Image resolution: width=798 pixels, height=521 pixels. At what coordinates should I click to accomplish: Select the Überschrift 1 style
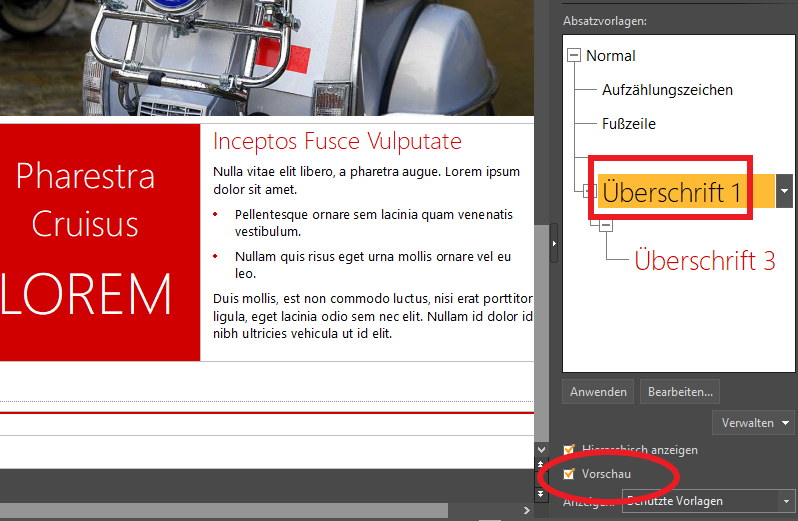(674, 191)
